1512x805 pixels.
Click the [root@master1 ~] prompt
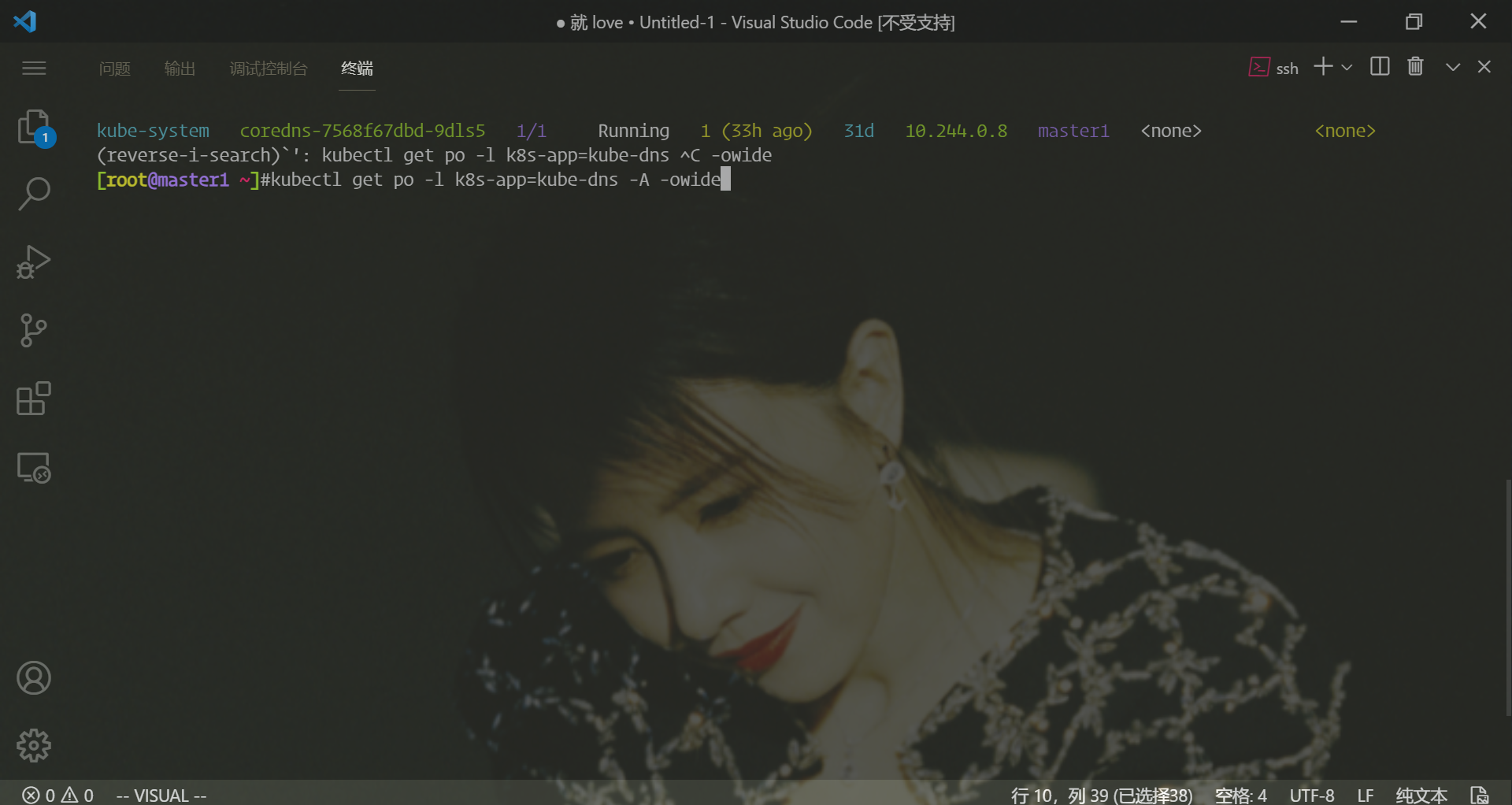point(177,180)
